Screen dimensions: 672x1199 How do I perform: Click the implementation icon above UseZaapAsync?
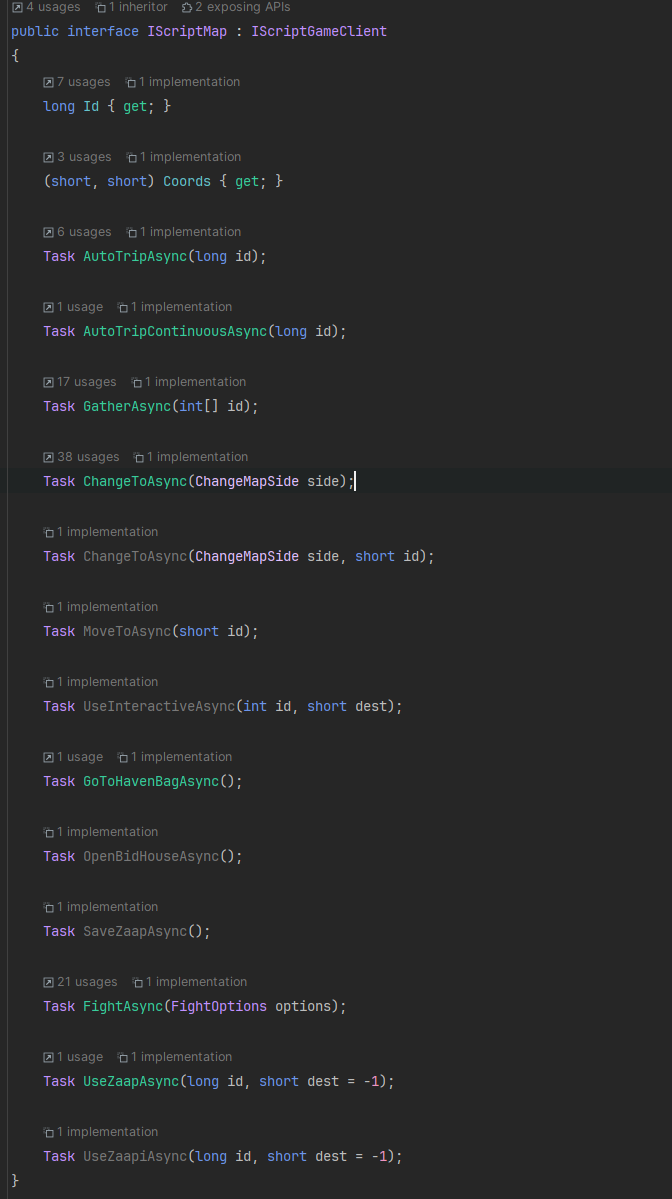pos(122,1056)
